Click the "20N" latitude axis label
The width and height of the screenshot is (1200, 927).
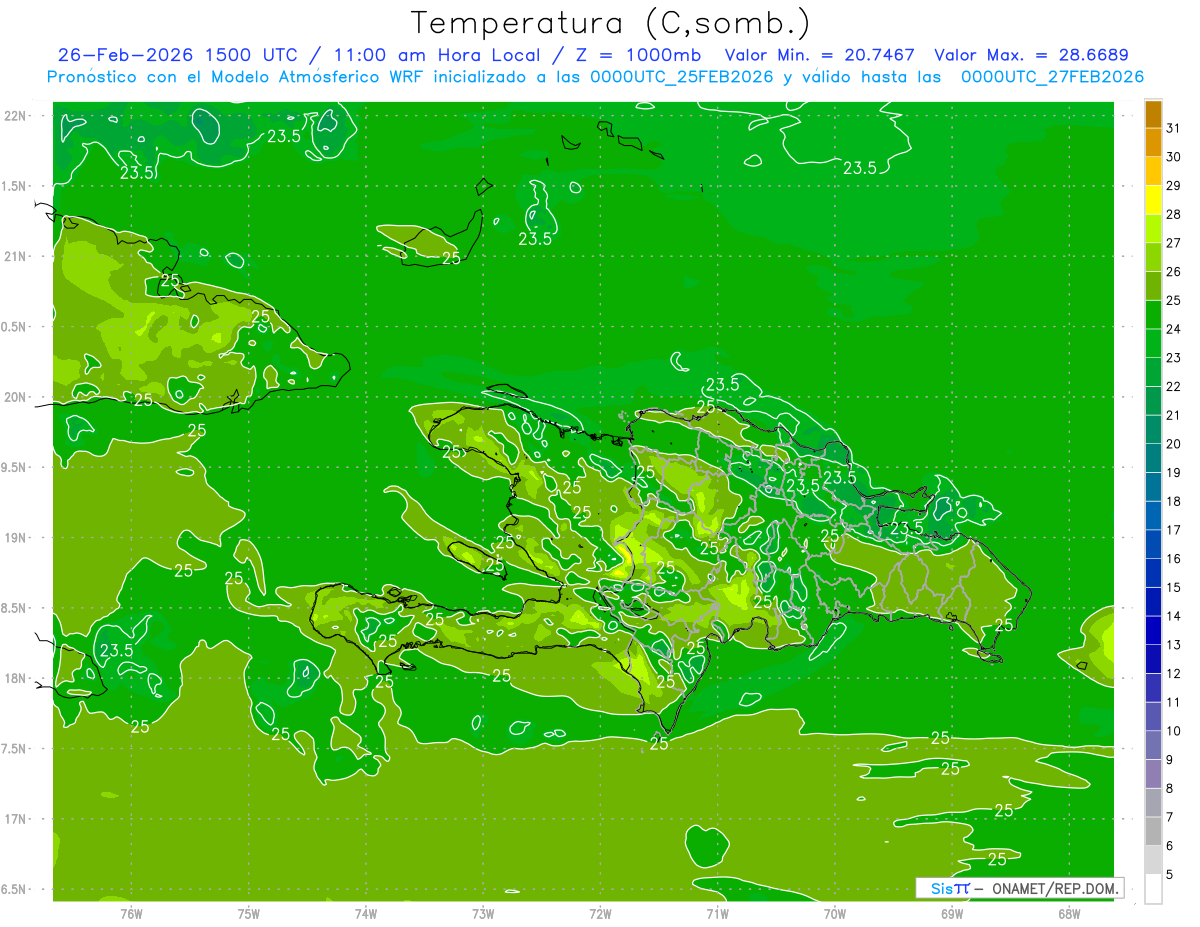[x=15, y=397]
